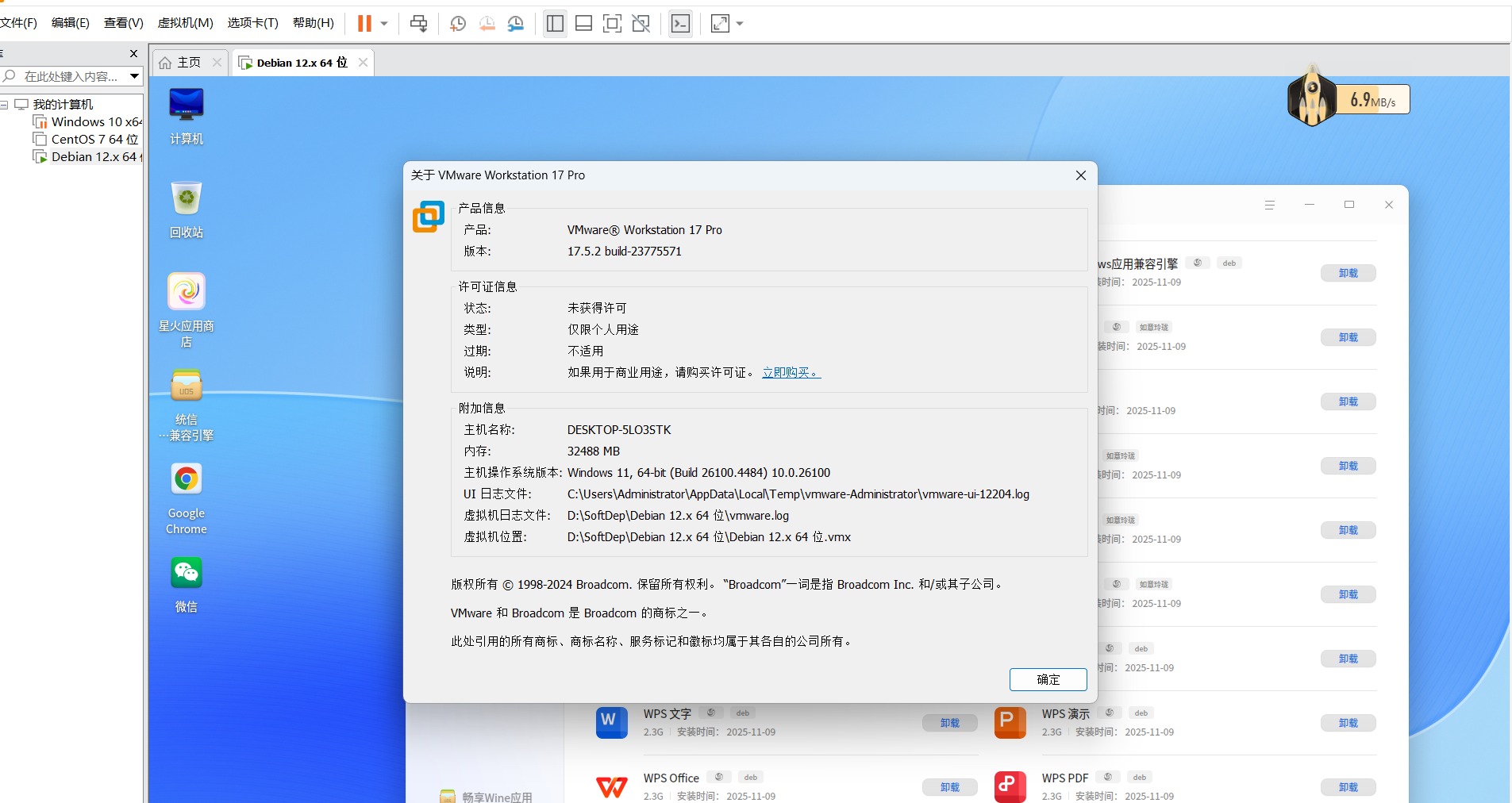This screenshot has height=803, width=1512.
Task: Toggle the library sidebar view icon
Action: point(556,24)
